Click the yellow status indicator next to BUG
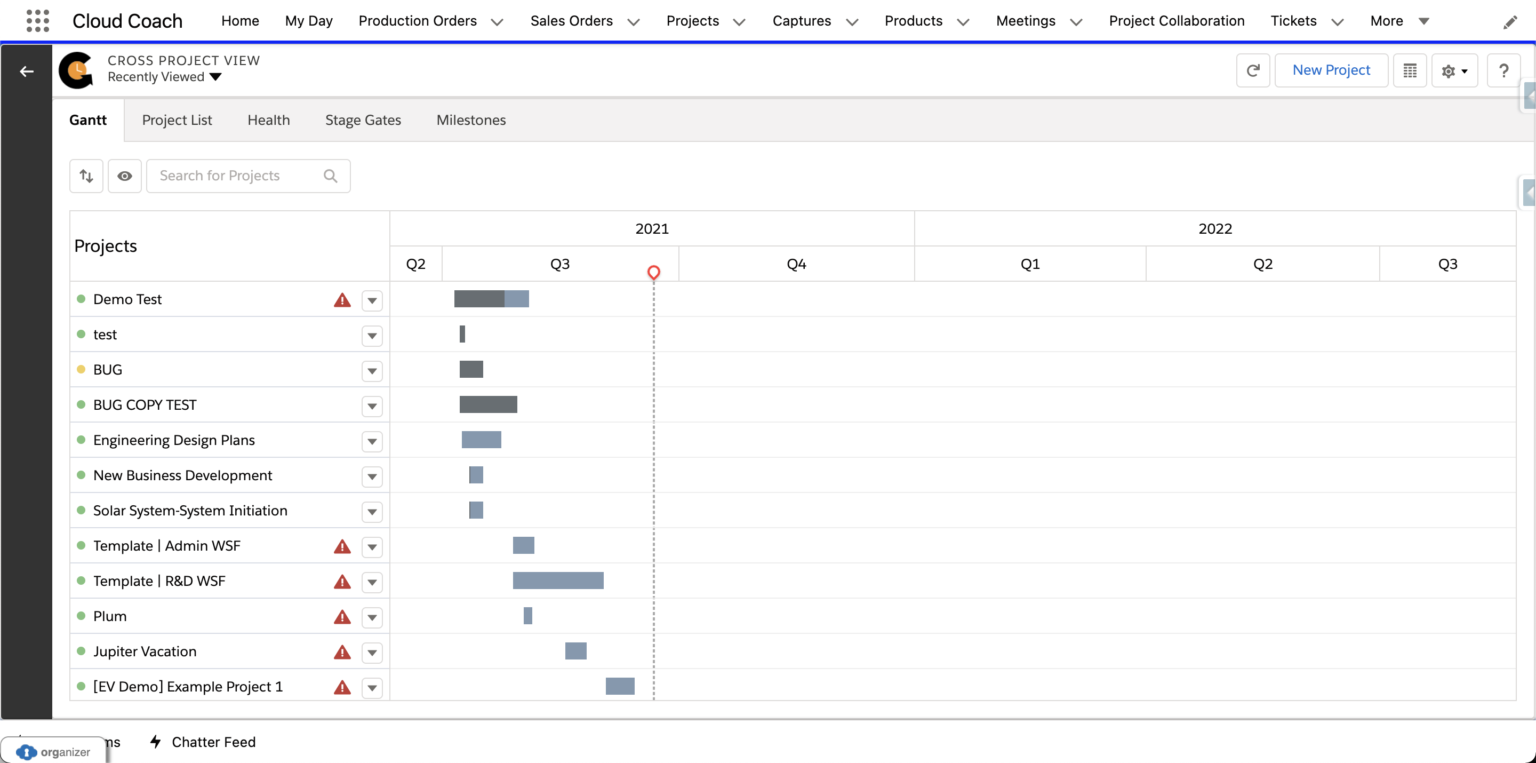The image size is (1536, 763). coord(81,369)
